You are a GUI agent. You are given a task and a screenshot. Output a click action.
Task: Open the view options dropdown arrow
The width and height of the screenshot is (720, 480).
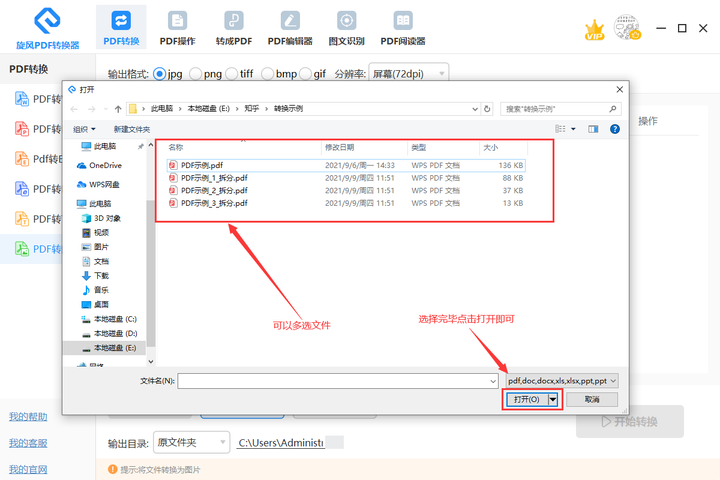(x=573, y=129)
